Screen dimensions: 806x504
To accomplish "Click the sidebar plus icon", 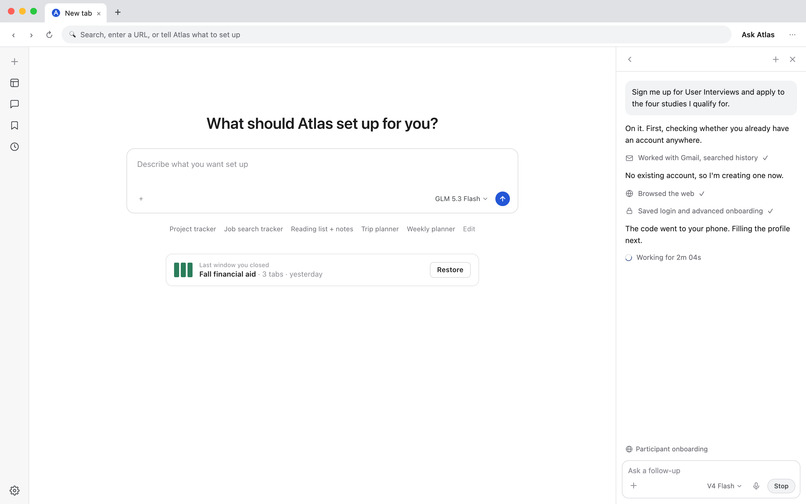I will 14,62.
